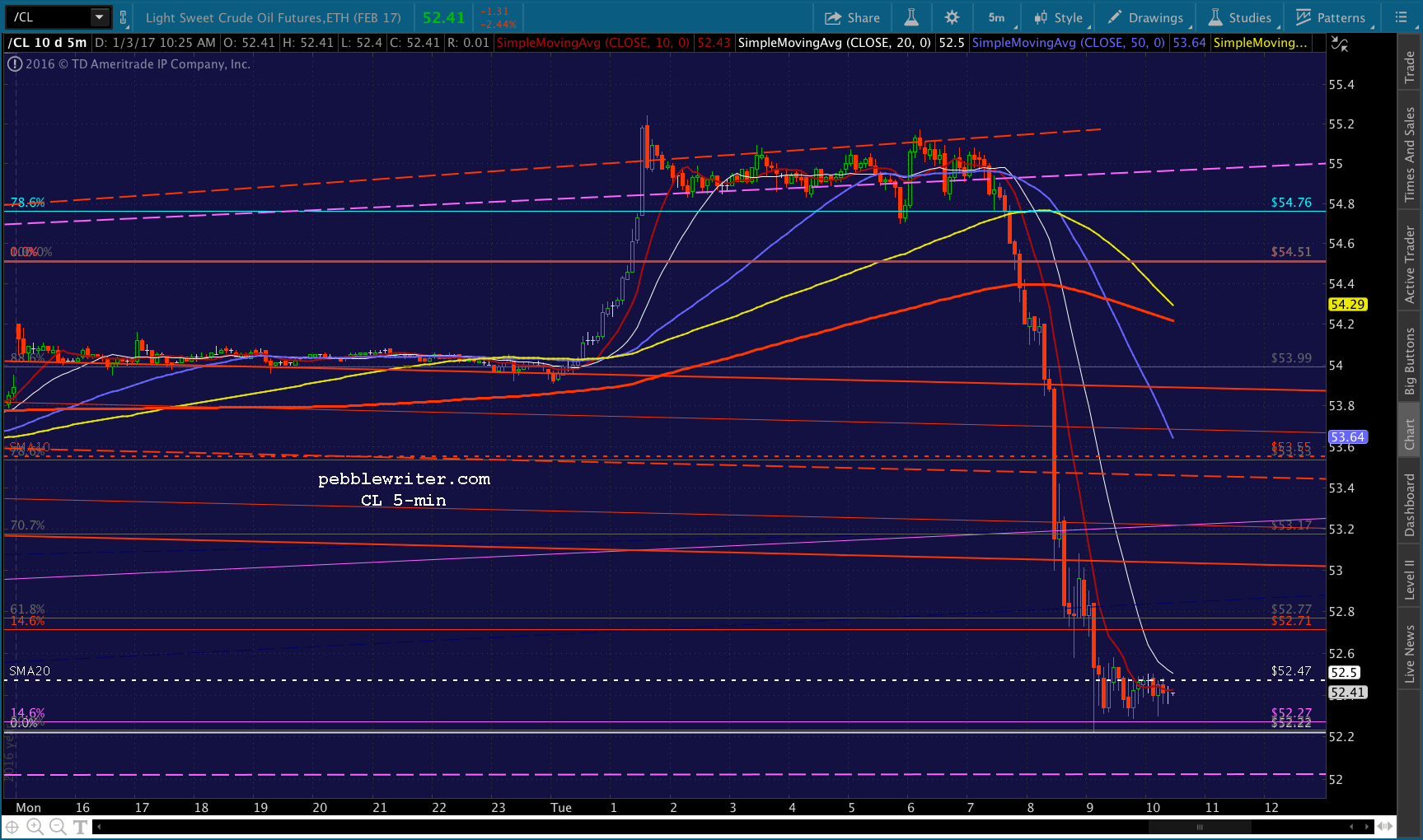The image size is (1423, 840).
Task: Click the $53.99 level label
Action: [x=1291, y=358]
